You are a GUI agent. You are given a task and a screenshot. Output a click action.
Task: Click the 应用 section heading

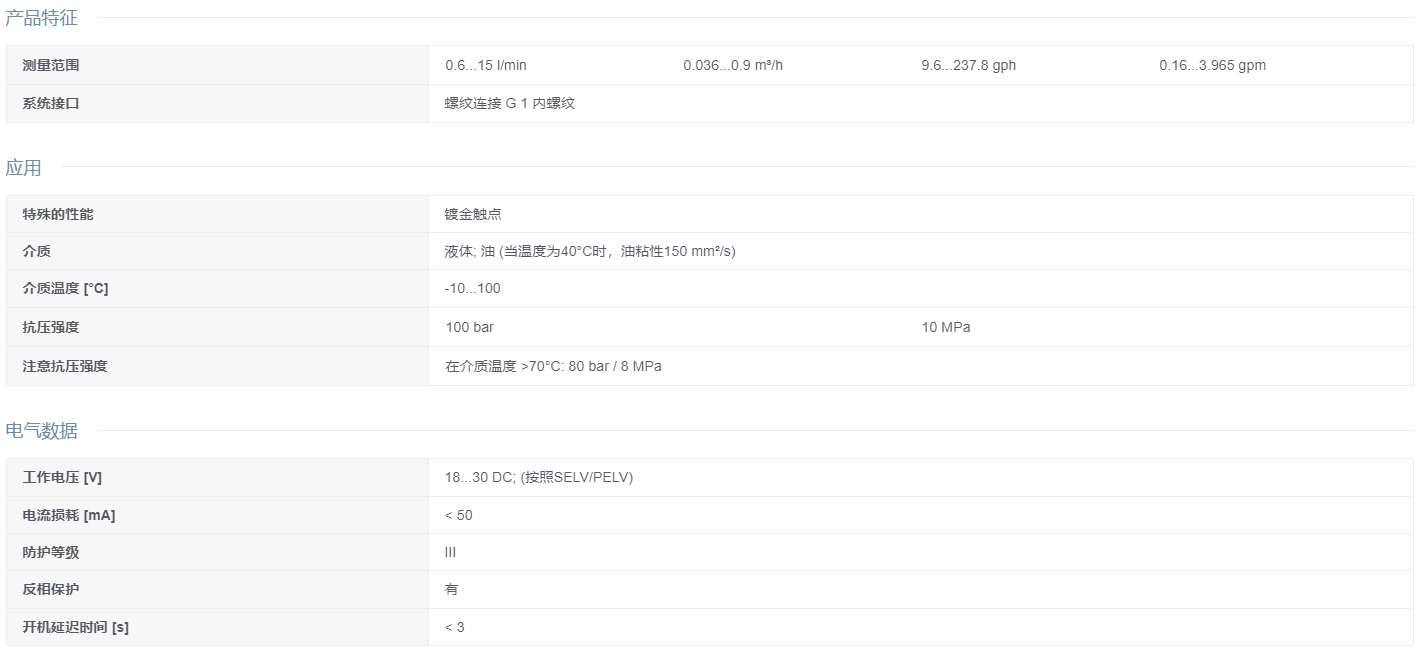(x=24, y=168)
